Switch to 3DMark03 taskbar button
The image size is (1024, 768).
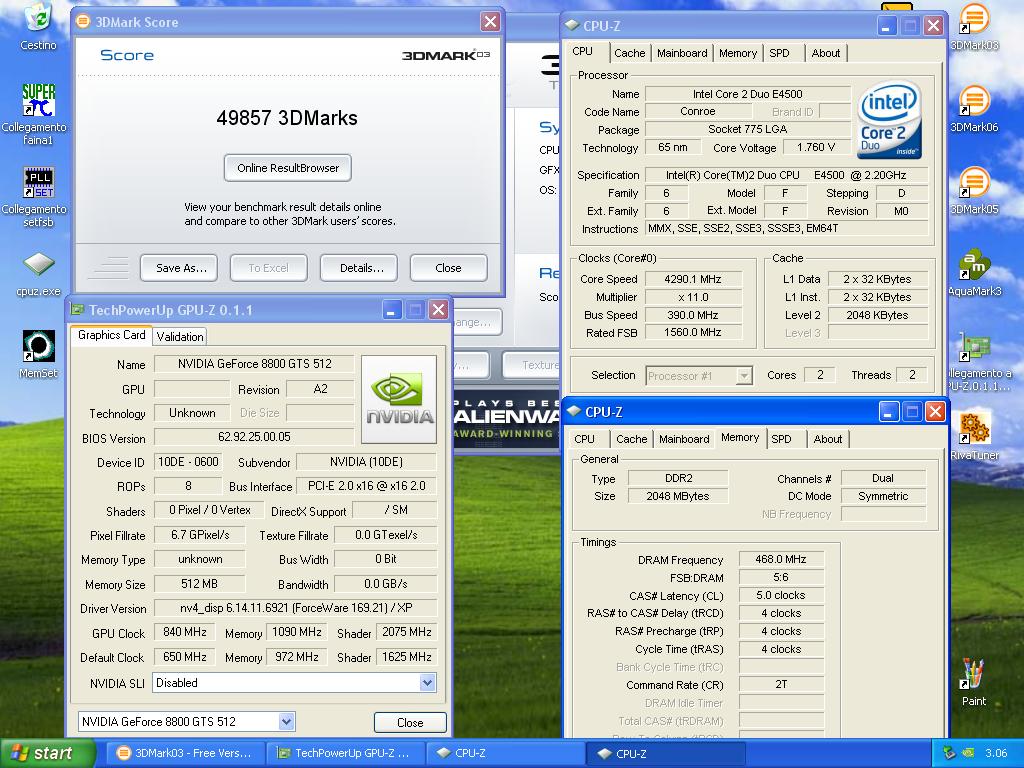click(x=185, y=753)
